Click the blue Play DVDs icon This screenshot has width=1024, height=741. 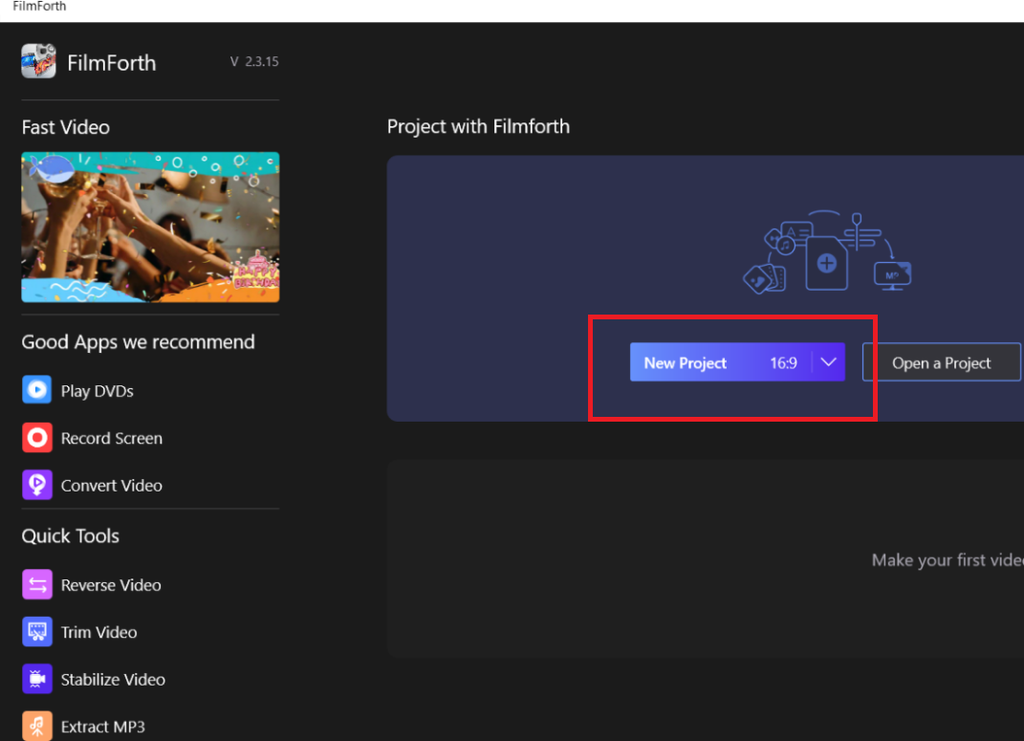[x=37, y=390]
